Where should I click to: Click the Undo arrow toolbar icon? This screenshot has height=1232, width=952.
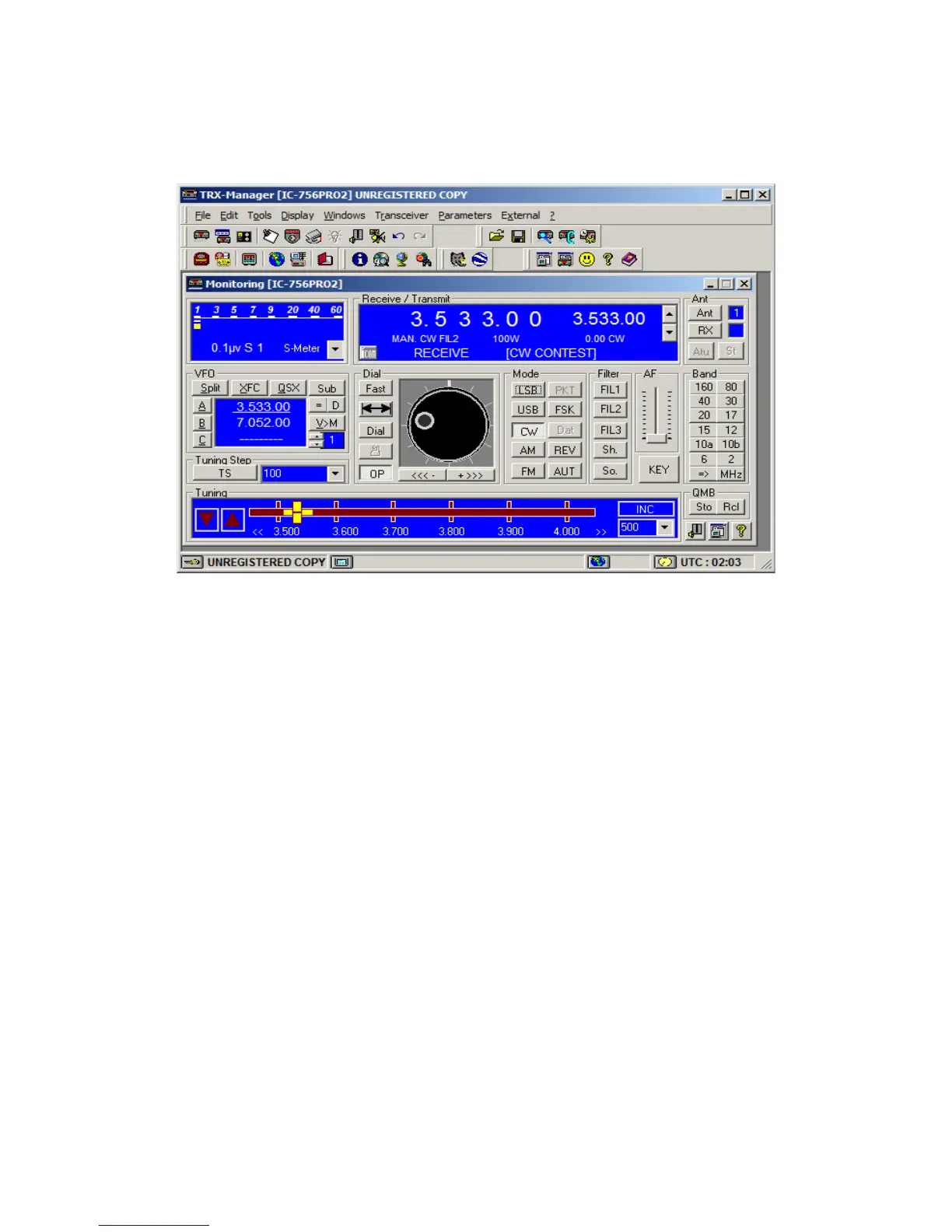tap(399, 236)
